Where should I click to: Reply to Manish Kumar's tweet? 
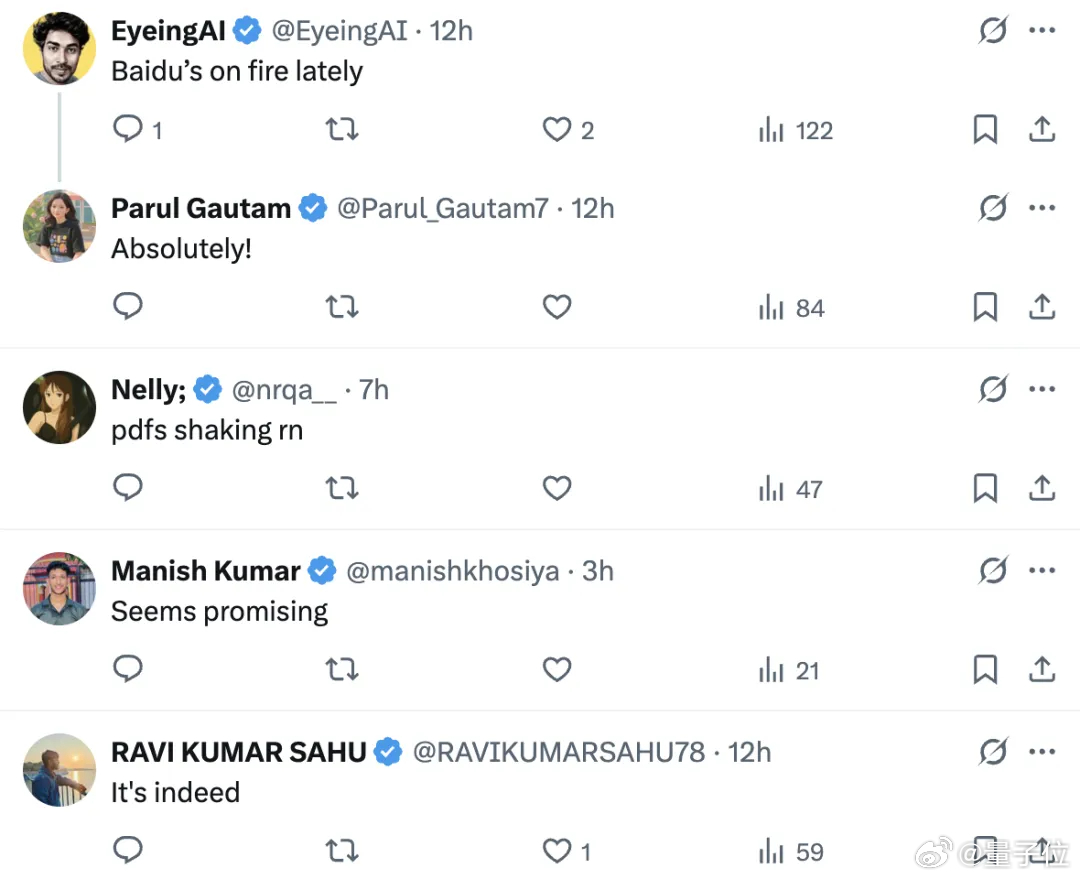click(x=128, y=669)
